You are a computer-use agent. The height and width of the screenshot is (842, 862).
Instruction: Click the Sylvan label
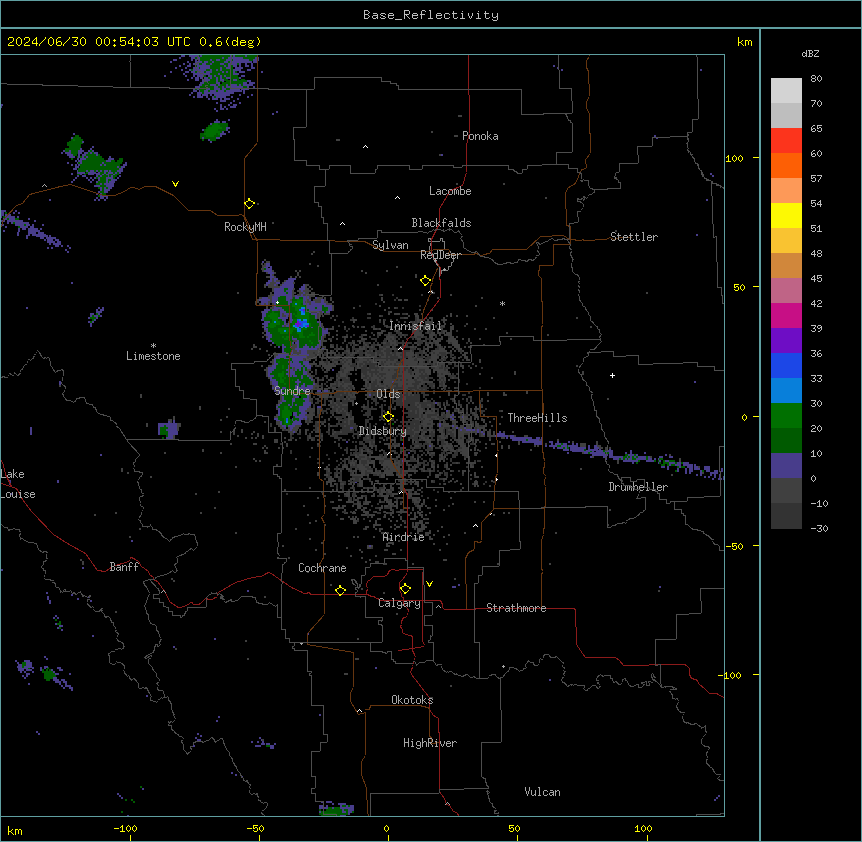(390, 245)
